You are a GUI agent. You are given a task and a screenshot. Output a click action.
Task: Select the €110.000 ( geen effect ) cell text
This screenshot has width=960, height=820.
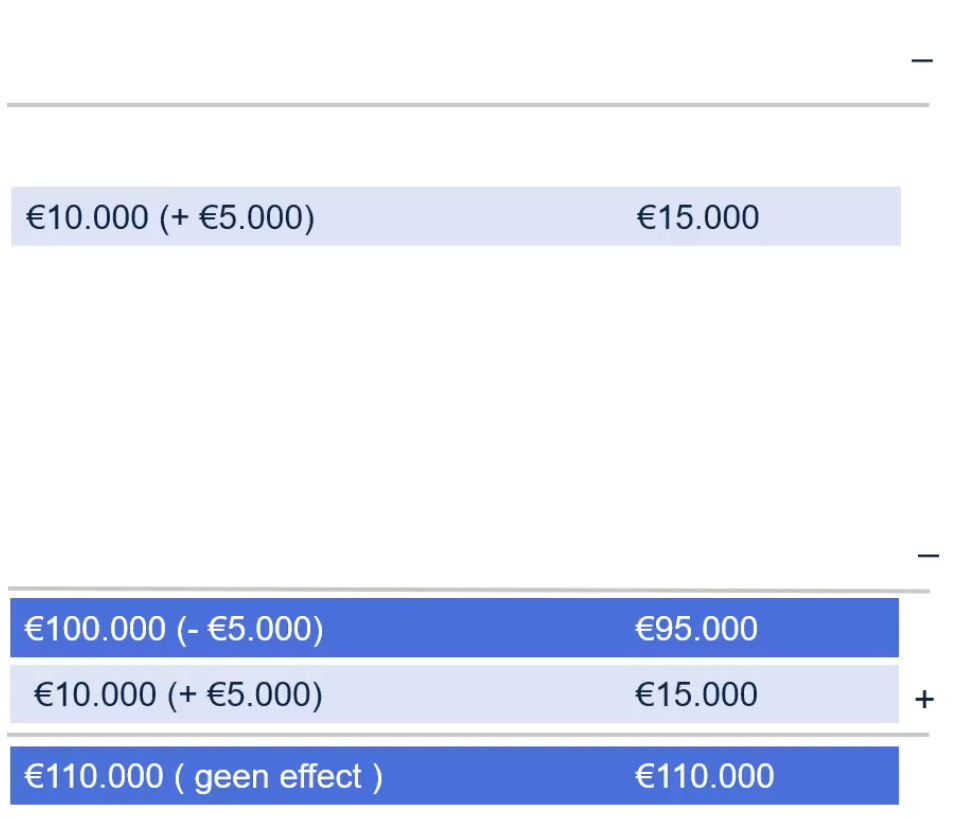(203, 776)
